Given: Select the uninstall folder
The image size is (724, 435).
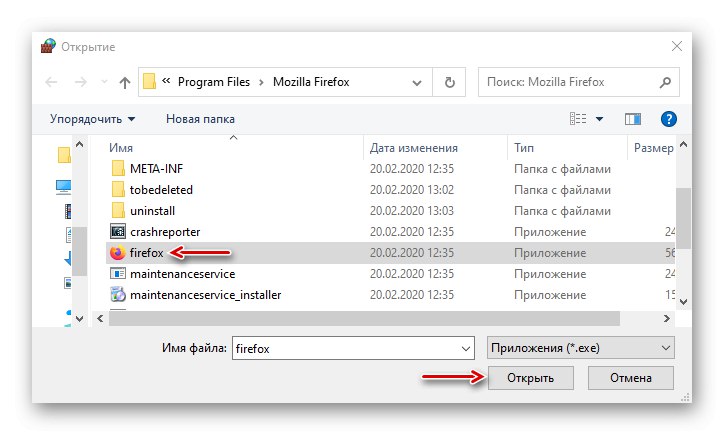Looking at the screenshot, I should point(152,211).
